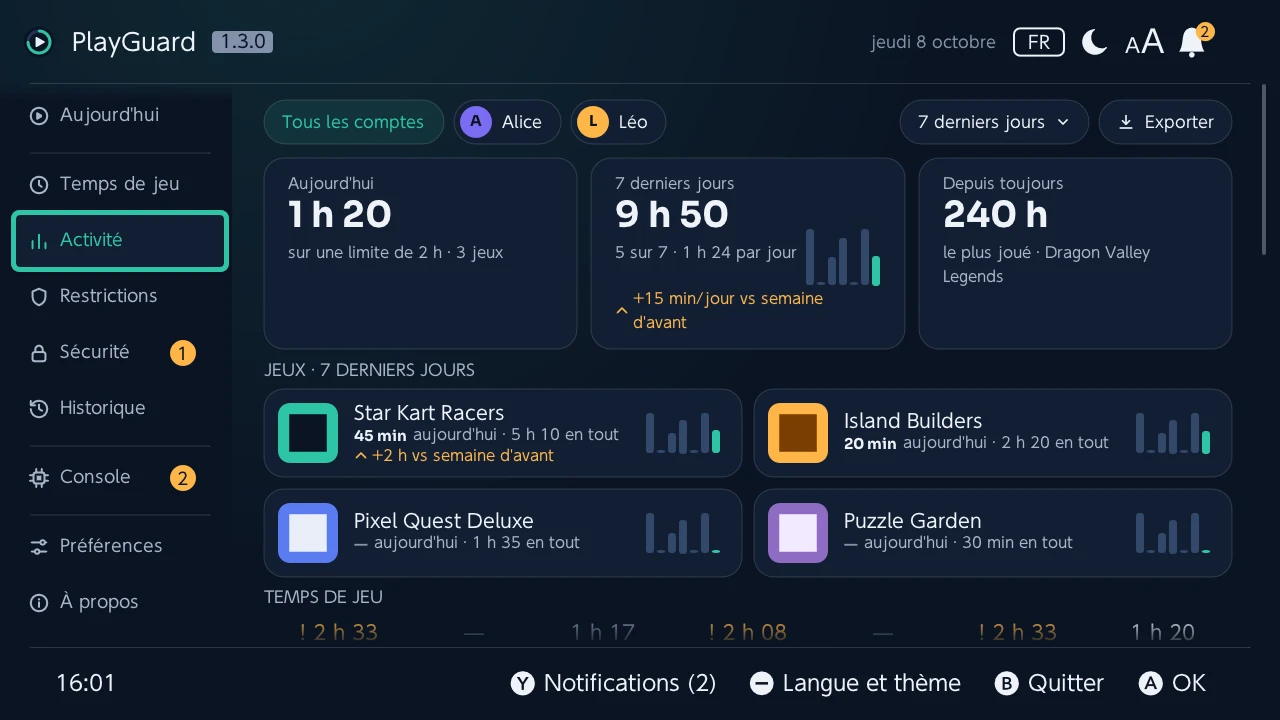Open the Aujourd'hui sidebar item

coord(120,115)
